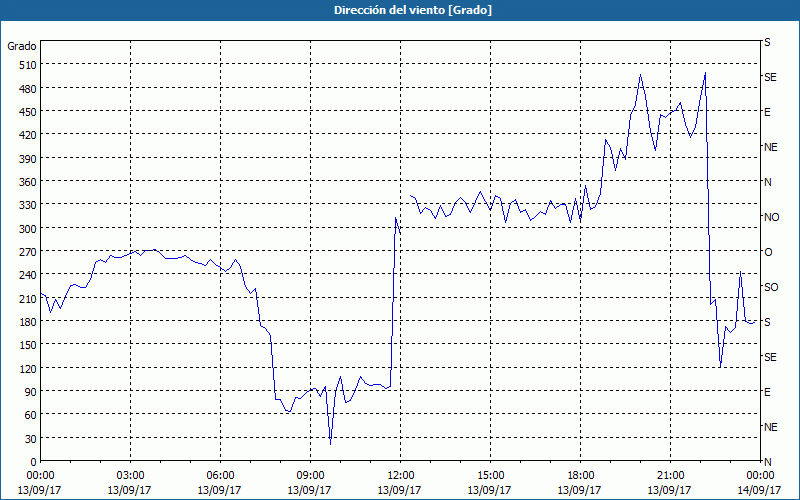
Task: Select the 120 value on the left axis
Action: tap(29, 369)
